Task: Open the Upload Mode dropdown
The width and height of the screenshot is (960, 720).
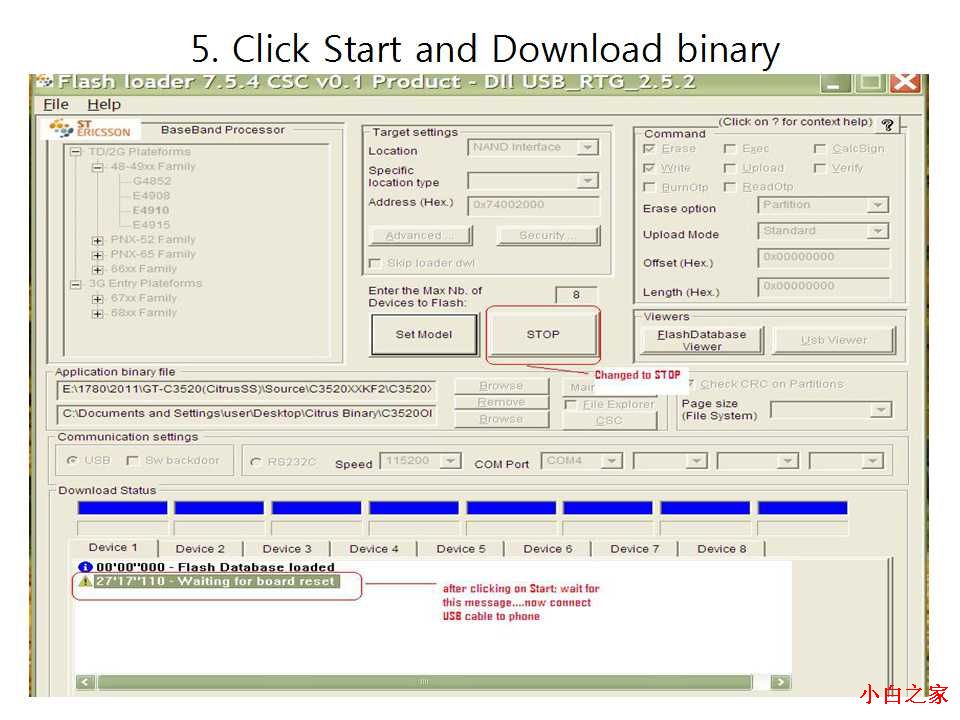Action: (878, 231)
